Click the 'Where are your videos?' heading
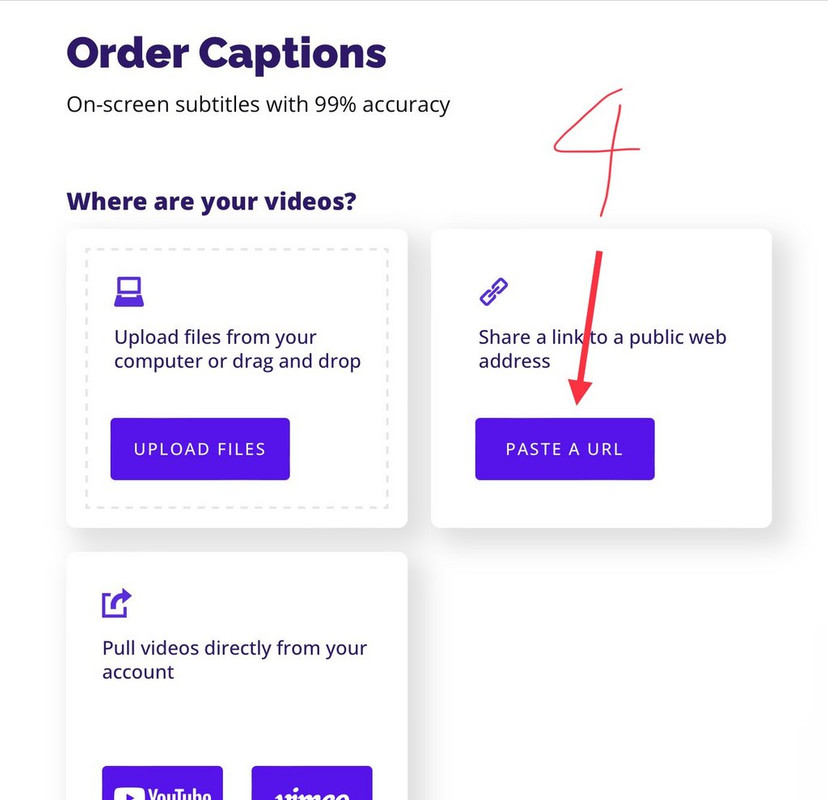Image resolution: width=828 pixels, height=800 pixels. [211, 202]
